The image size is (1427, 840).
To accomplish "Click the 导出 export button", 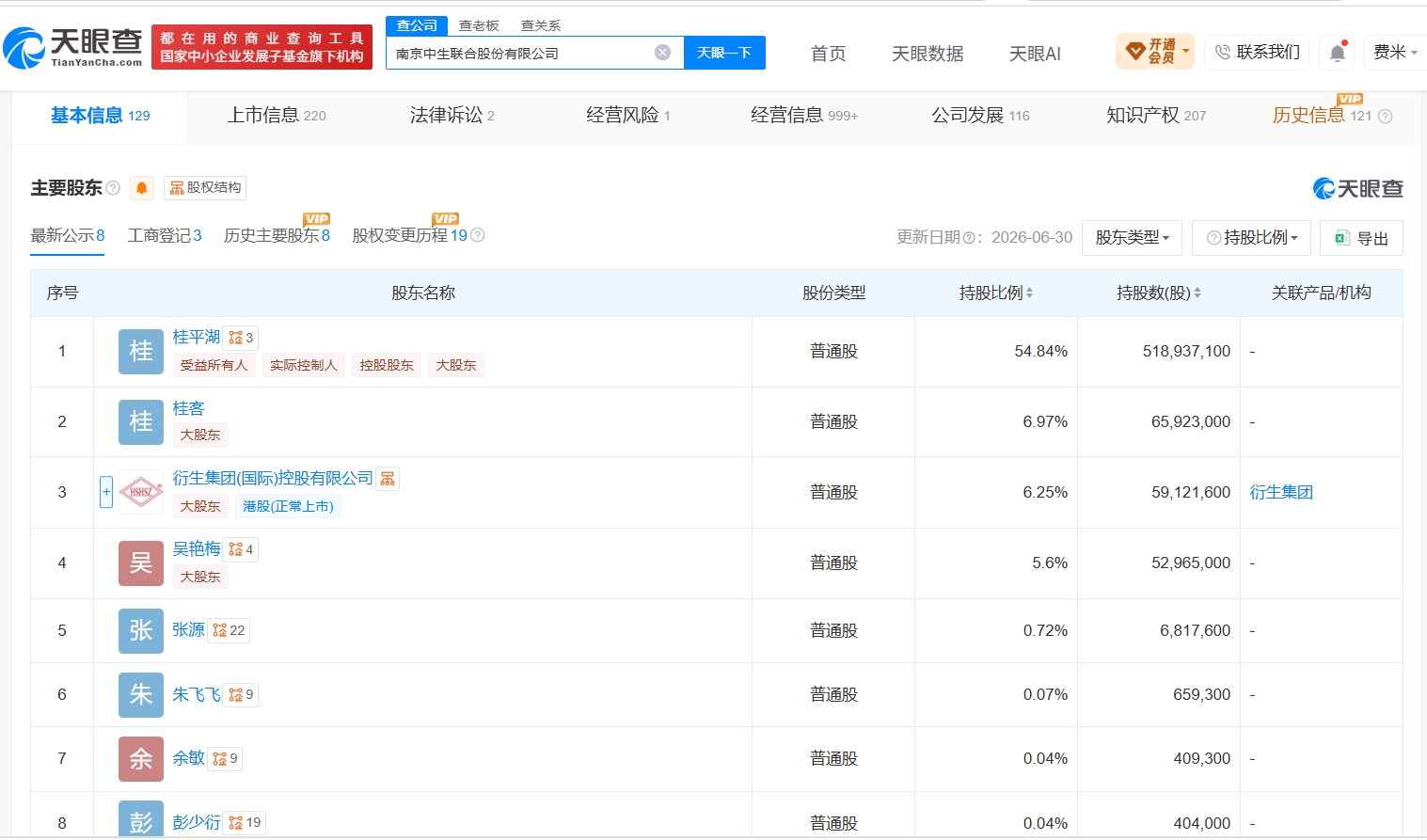I will [x=1361, y=238].
